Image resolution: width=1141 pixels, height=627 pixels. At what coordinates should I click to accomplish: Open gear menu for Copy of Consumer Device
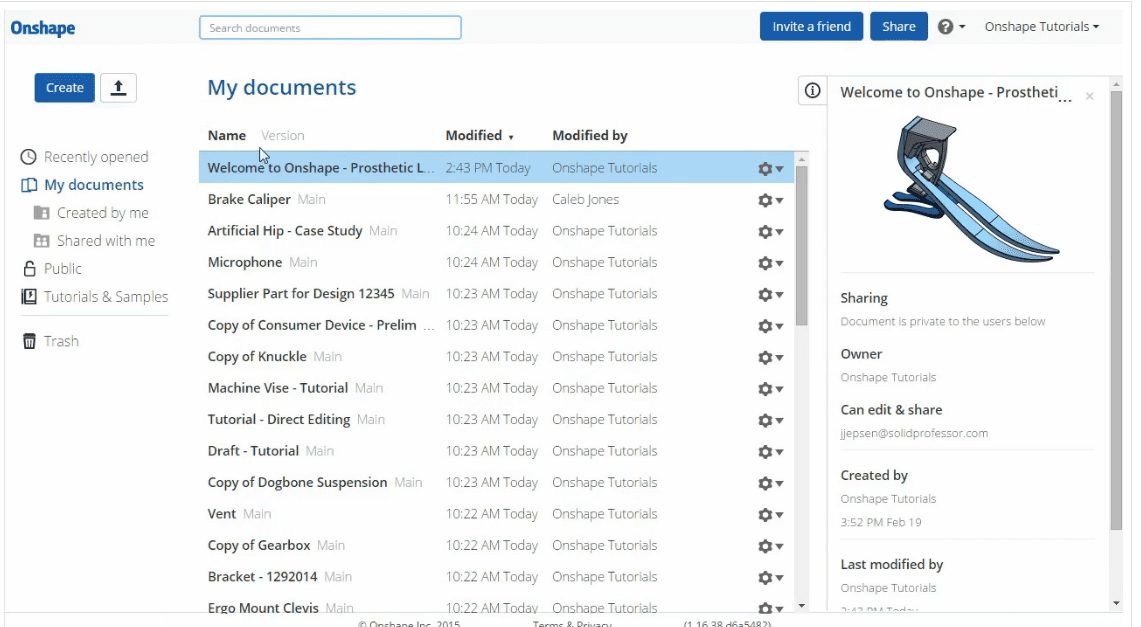771,326
